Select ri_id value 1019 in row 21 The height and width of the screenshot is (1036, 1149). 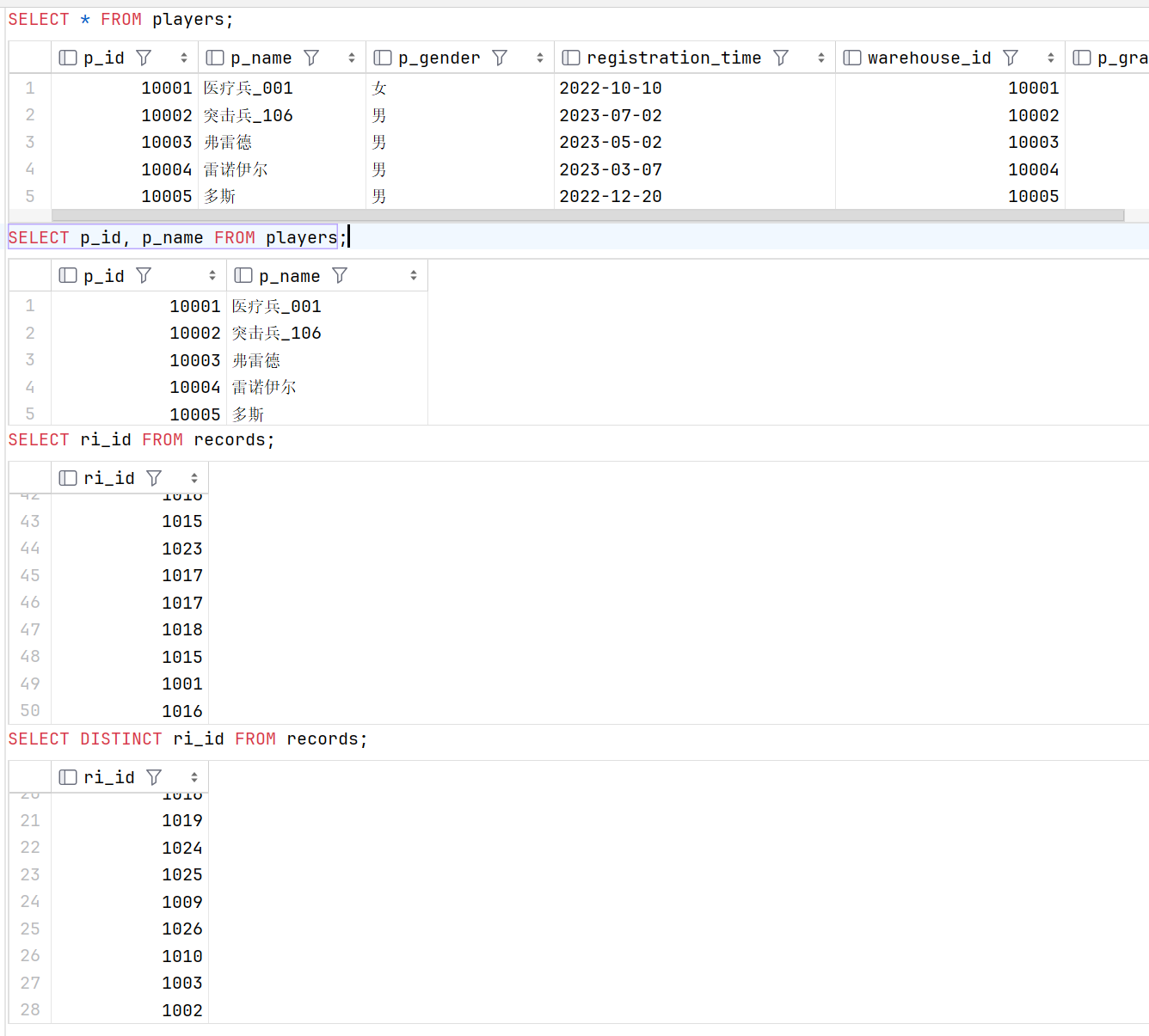click(x=182, y=820)
